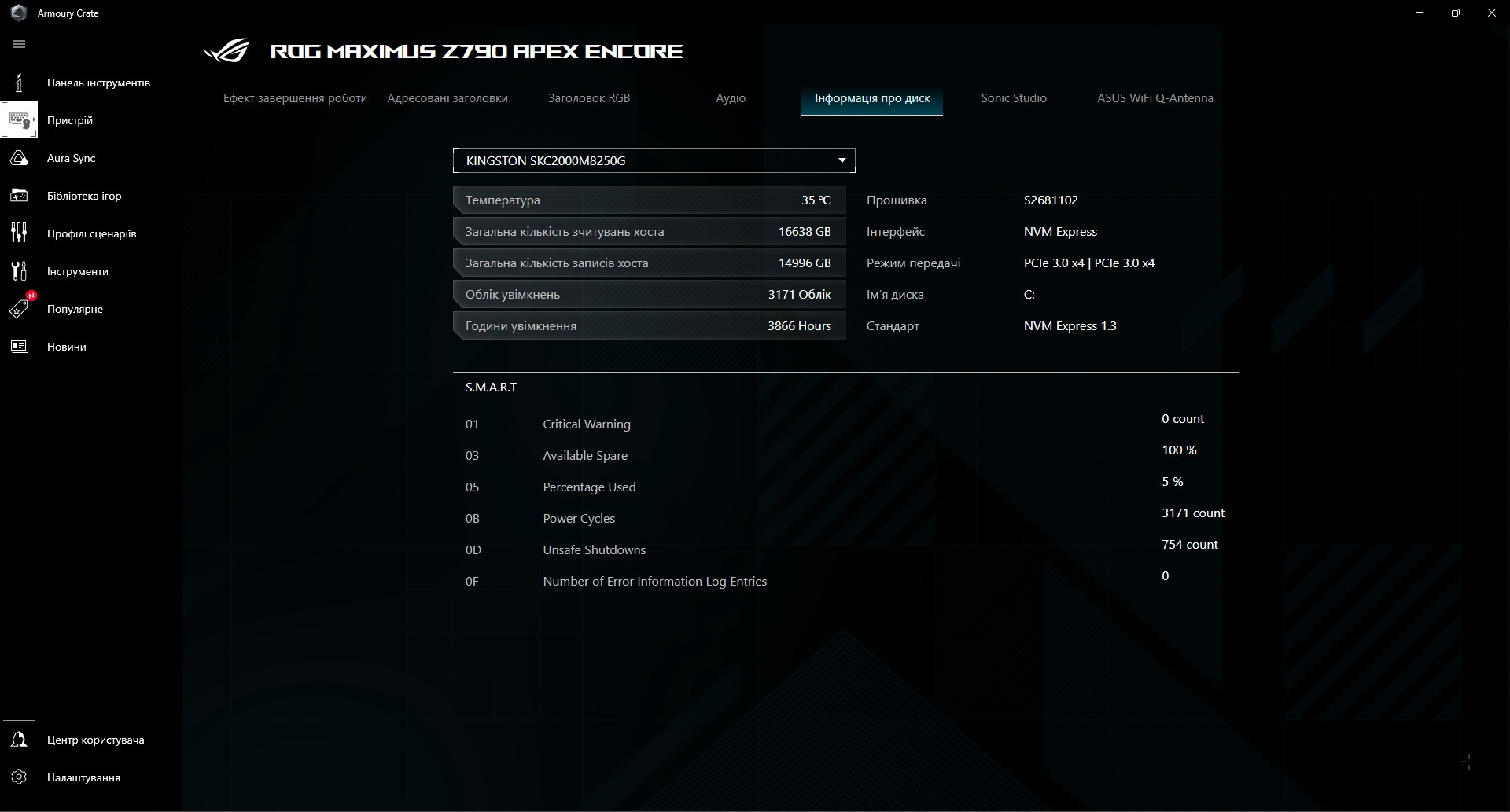
Task: Expand drive selector arrow to change disk
Action: 841,160
